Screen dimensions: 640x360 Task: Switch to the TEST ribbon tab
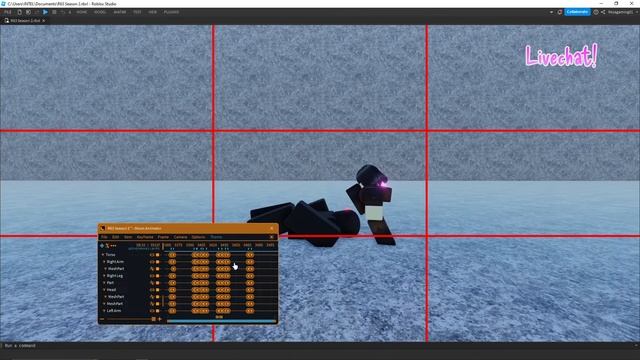point(137,12)
